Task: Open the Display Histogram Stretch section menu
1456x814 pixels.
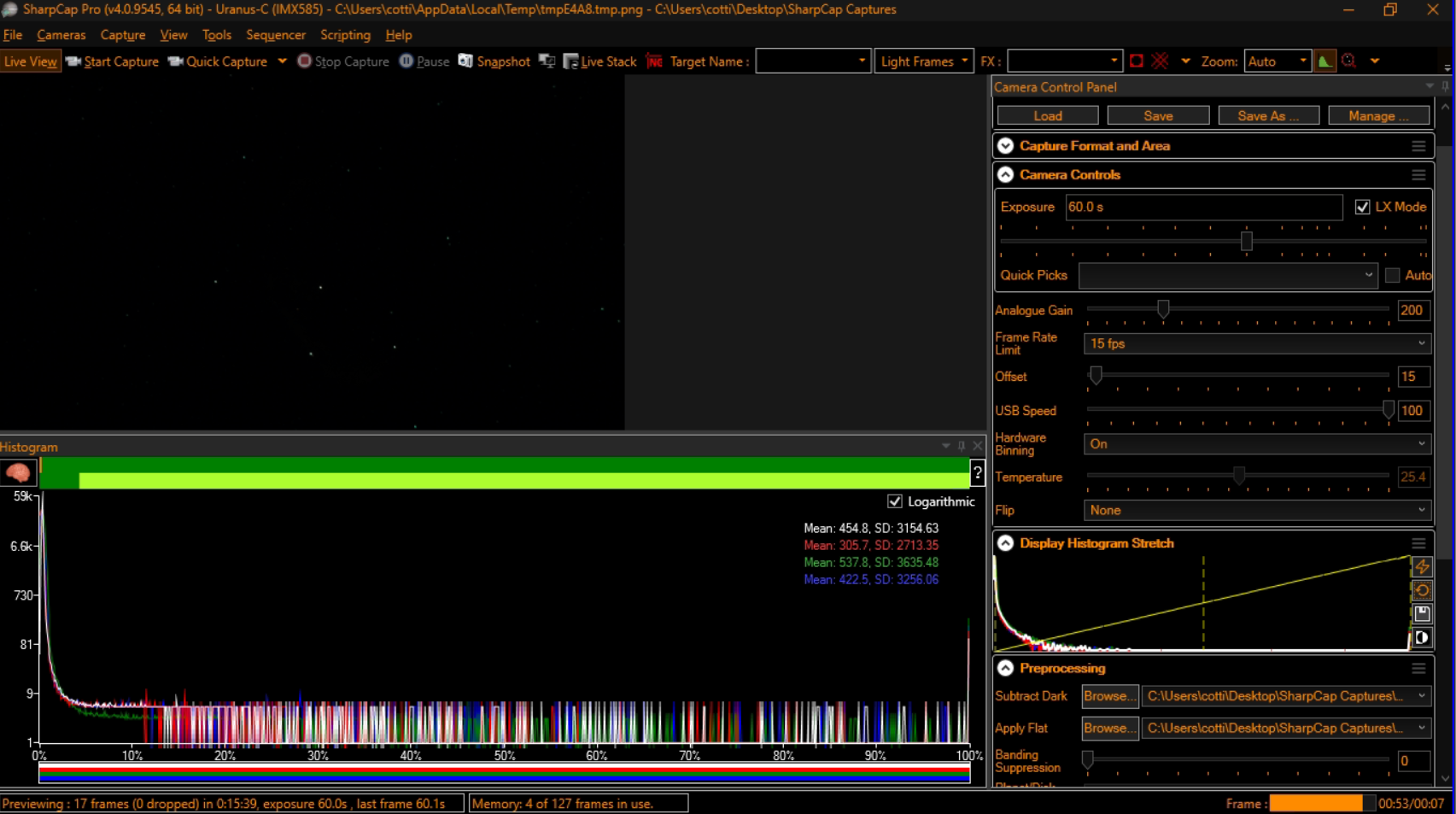Action: tap(1418, 543)
